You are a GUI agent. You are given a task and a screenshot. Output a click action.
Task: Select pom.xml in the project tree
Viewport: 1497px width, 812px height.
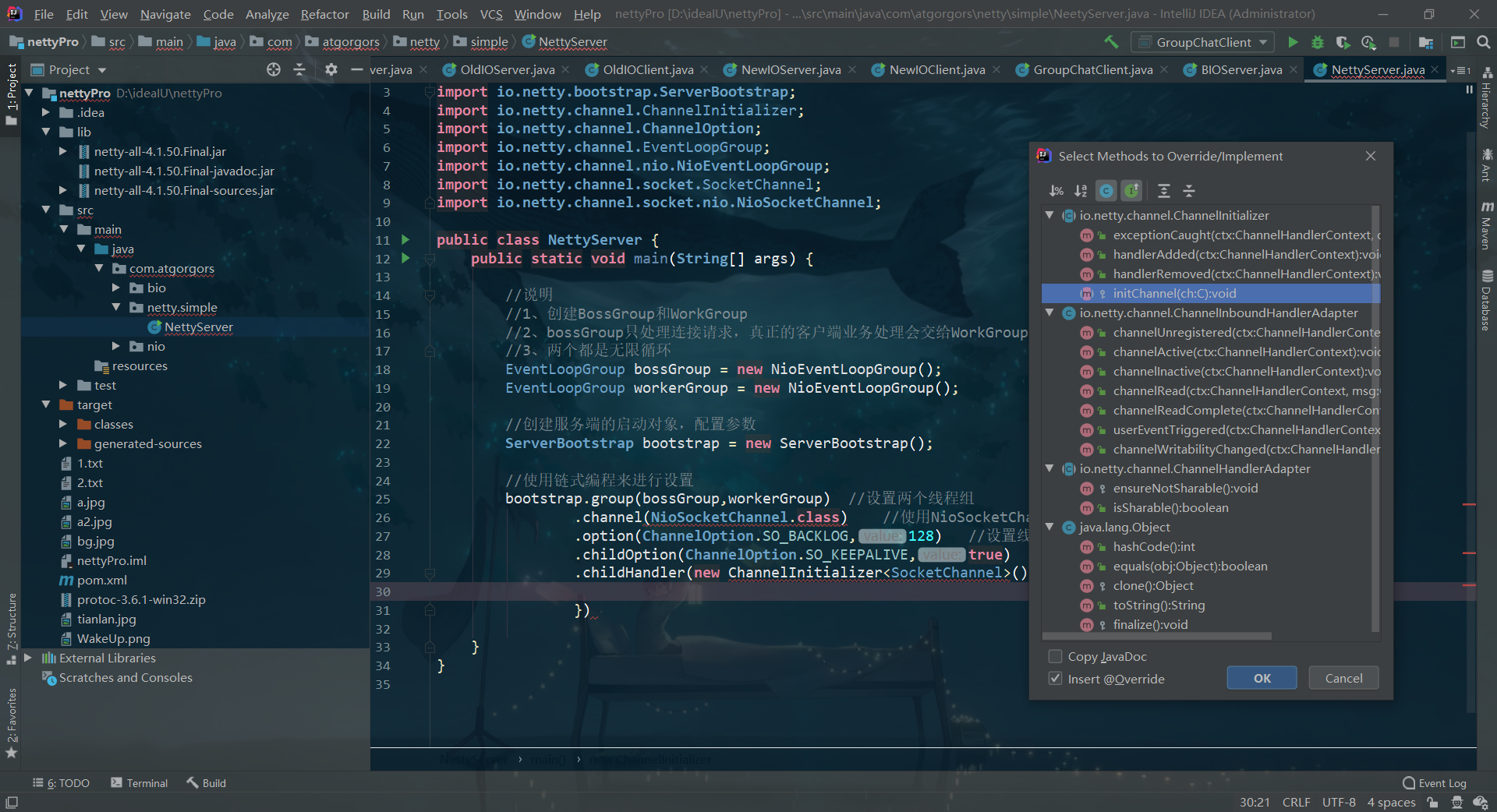(101, 580)
